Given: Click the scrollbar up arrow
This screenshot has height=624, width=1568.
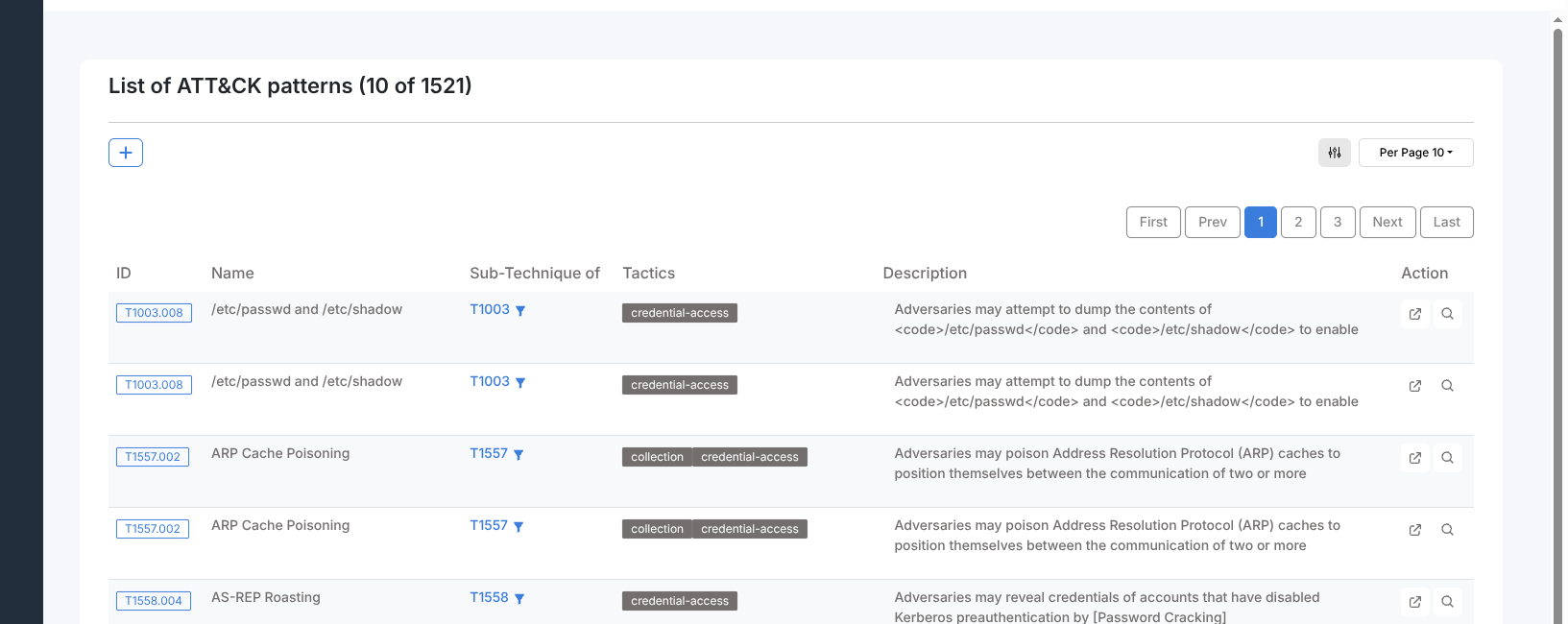Looking at the screenshot, I should tap(1558, 18).
